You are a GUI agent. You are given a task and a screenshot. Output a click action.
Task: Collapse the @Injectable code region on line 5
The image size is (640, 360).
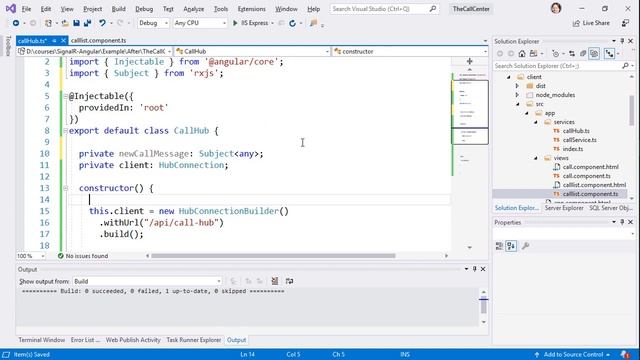(65, 96)
